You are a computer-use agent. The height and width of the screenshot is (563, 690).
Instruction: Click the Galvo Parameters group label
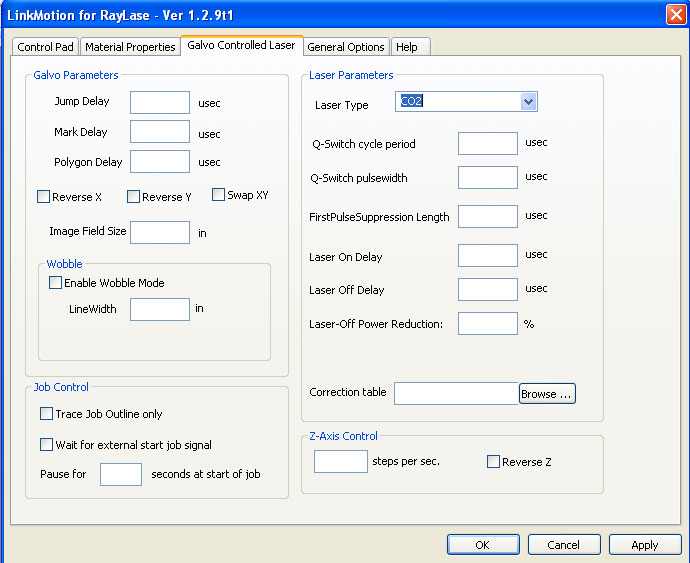(x=76, y=75)
